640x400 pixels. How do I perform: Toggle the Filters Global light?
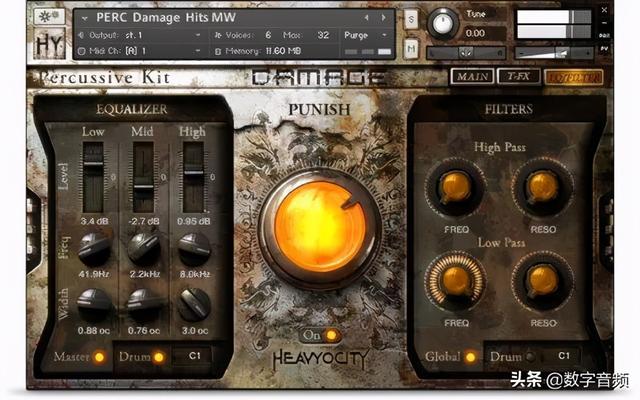470,357
